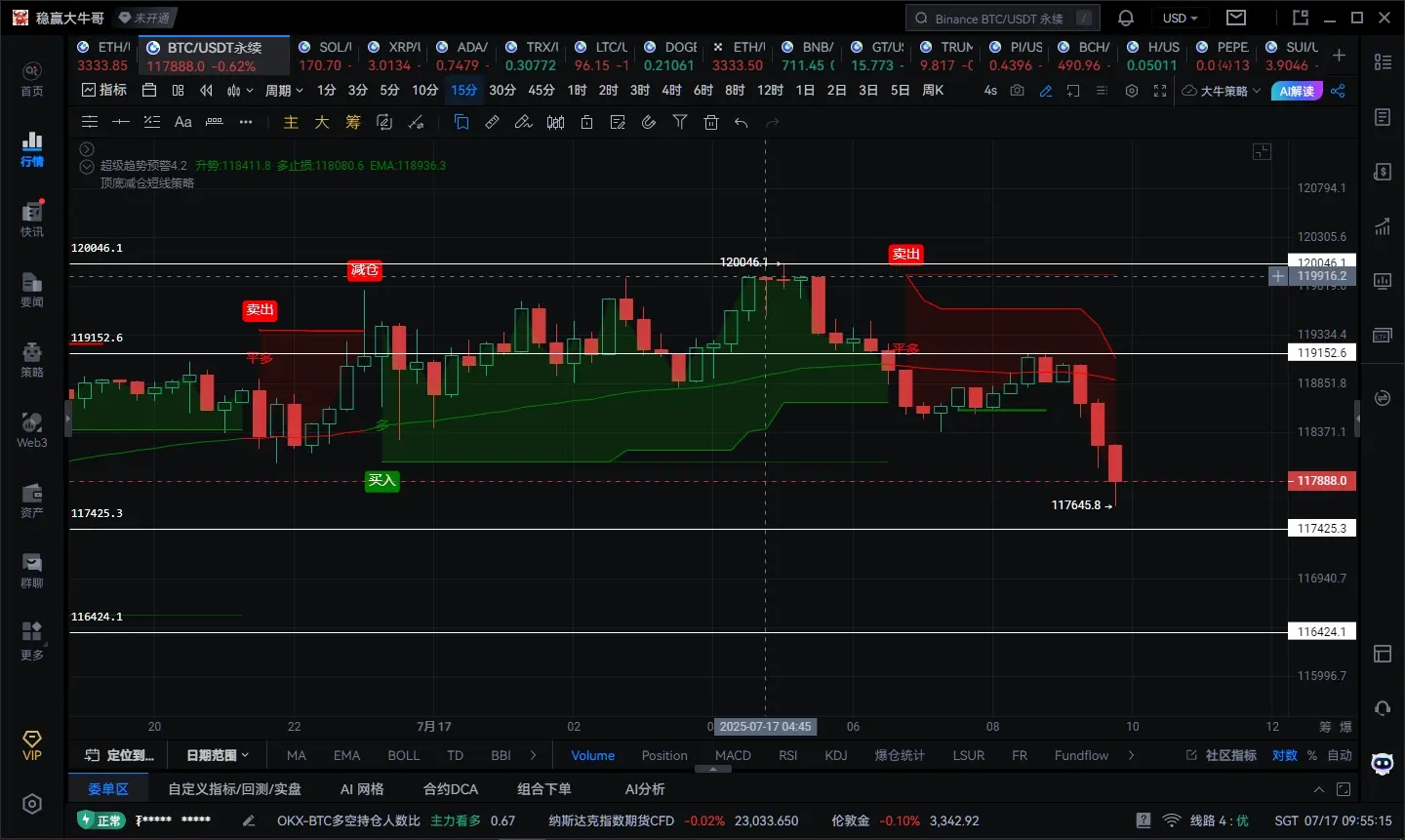This screenshot has width=1405, height=840.
Task: Open the chat robot assistant icon
Action: (x=1383, y=763)
